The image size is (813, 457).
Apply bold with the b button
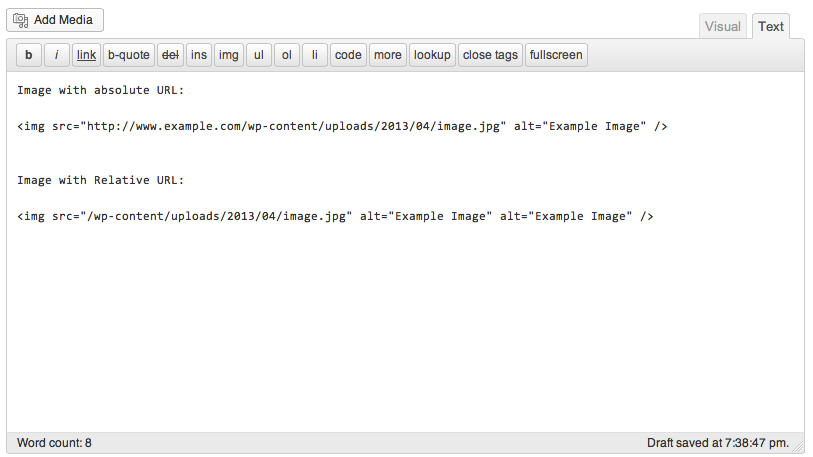coord(29,55)
